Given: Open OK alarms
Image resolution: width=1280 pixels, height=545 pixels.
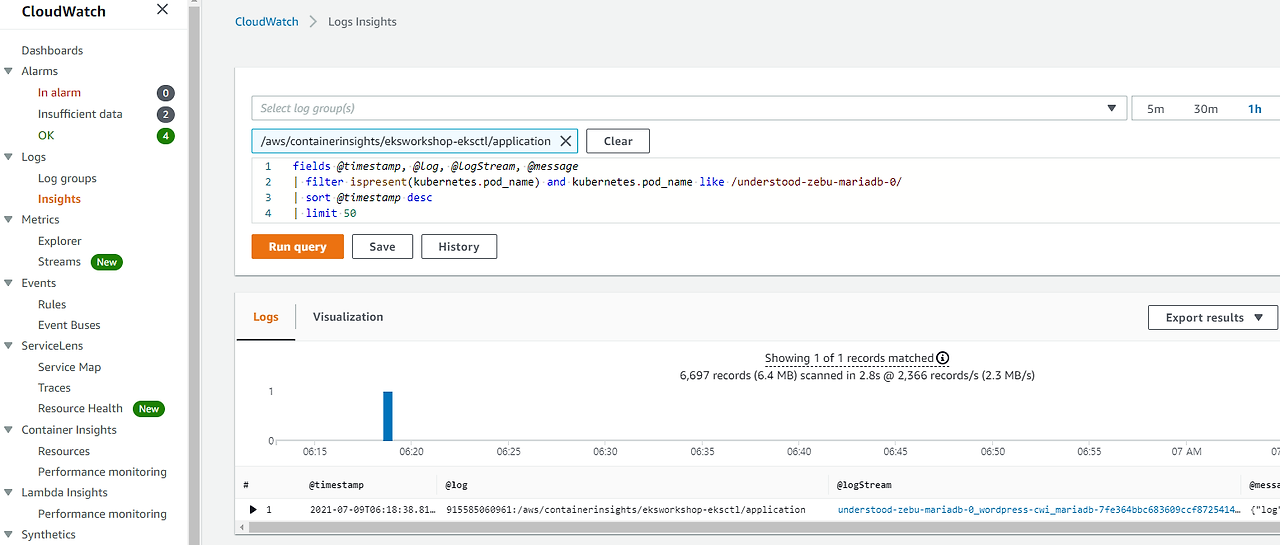Looking at the screenshot, I should (46, 135).
